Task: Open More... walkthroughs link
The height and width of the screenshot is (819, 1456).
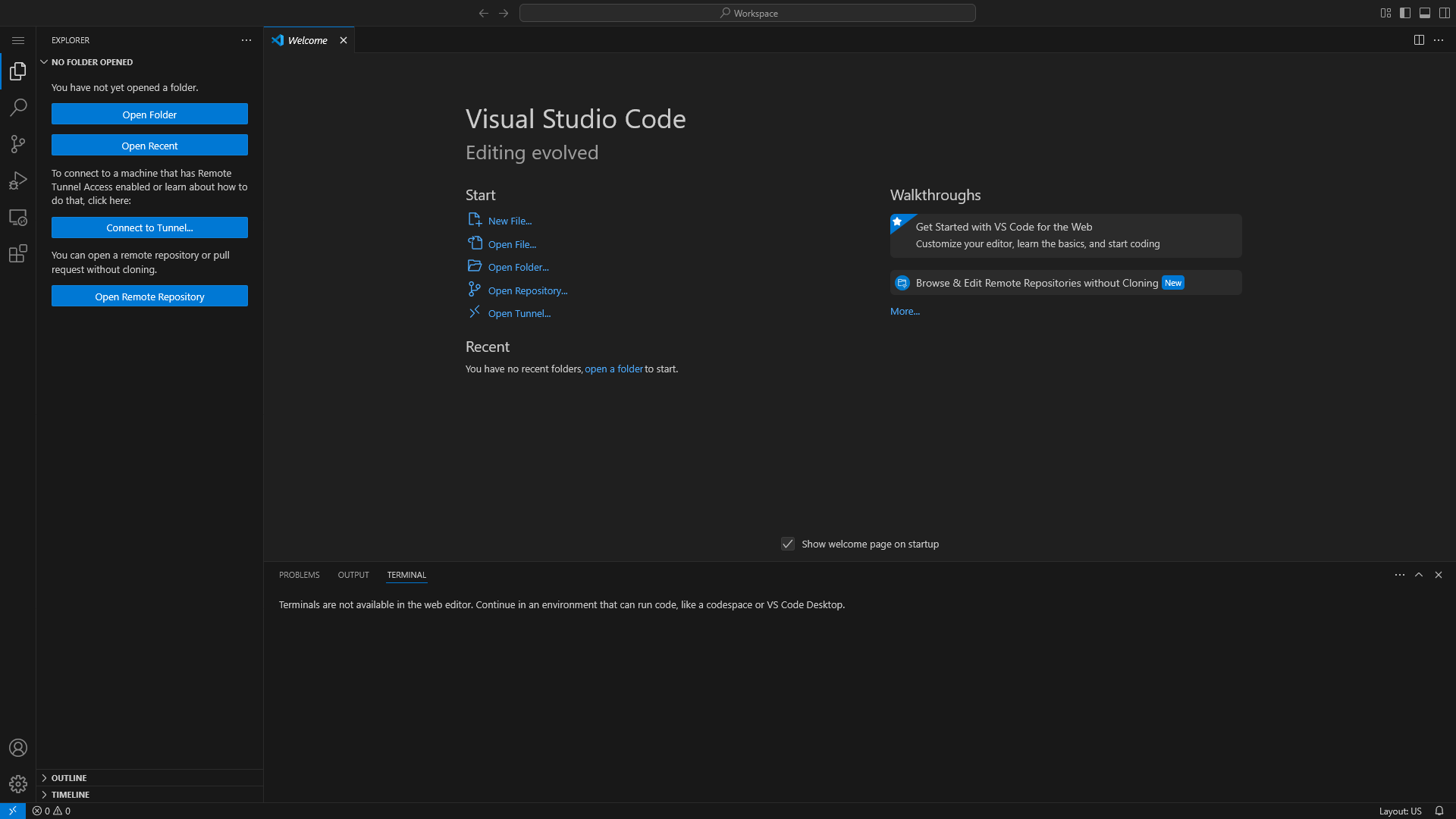Action: [905, 311]
